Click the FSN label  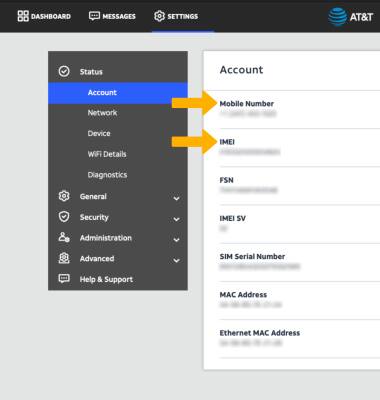[226, 180]
